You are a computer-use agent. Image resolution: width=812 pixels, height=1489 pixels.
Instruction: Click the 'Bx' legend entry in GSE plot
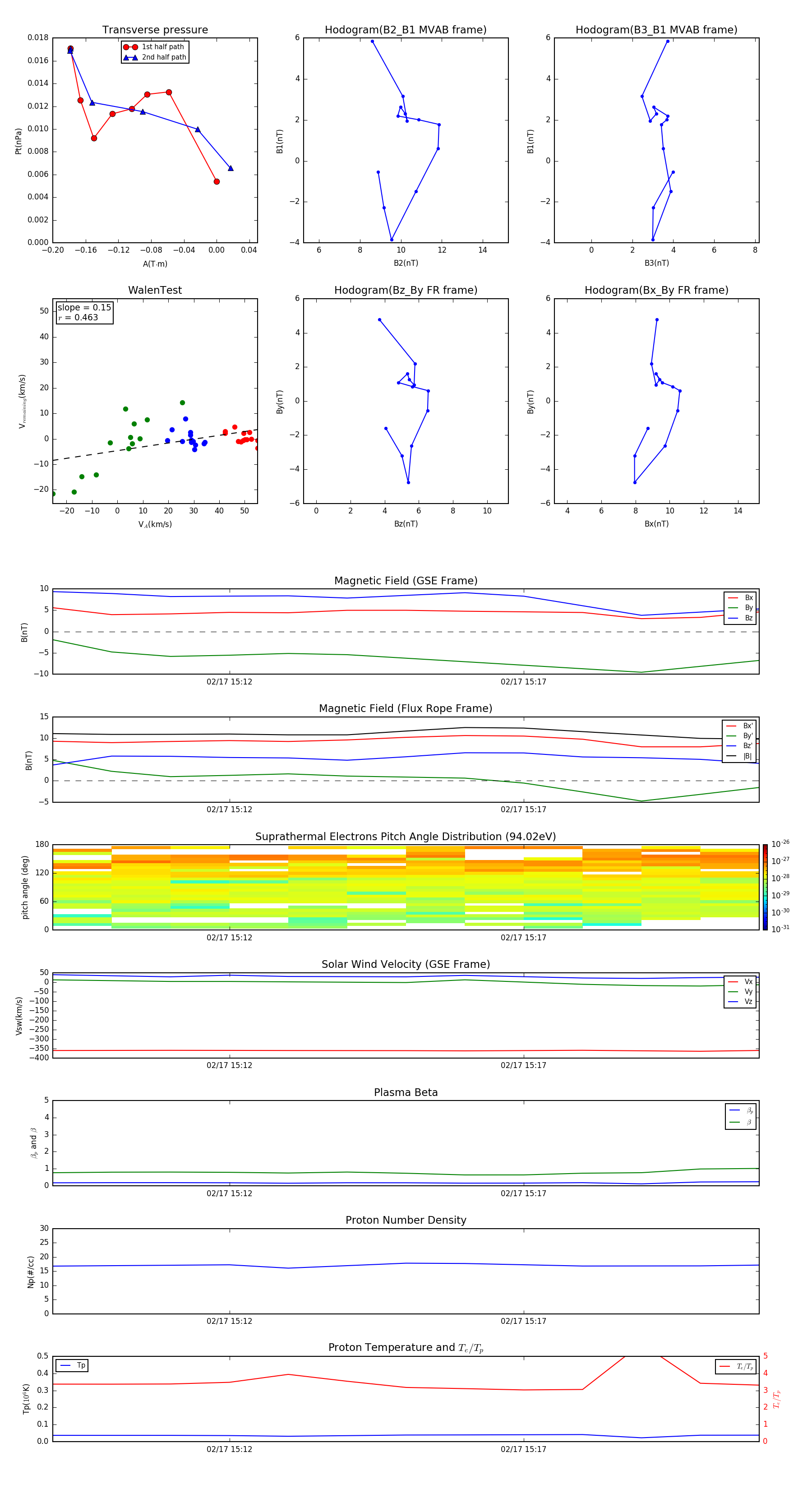[x=740, y=598]
